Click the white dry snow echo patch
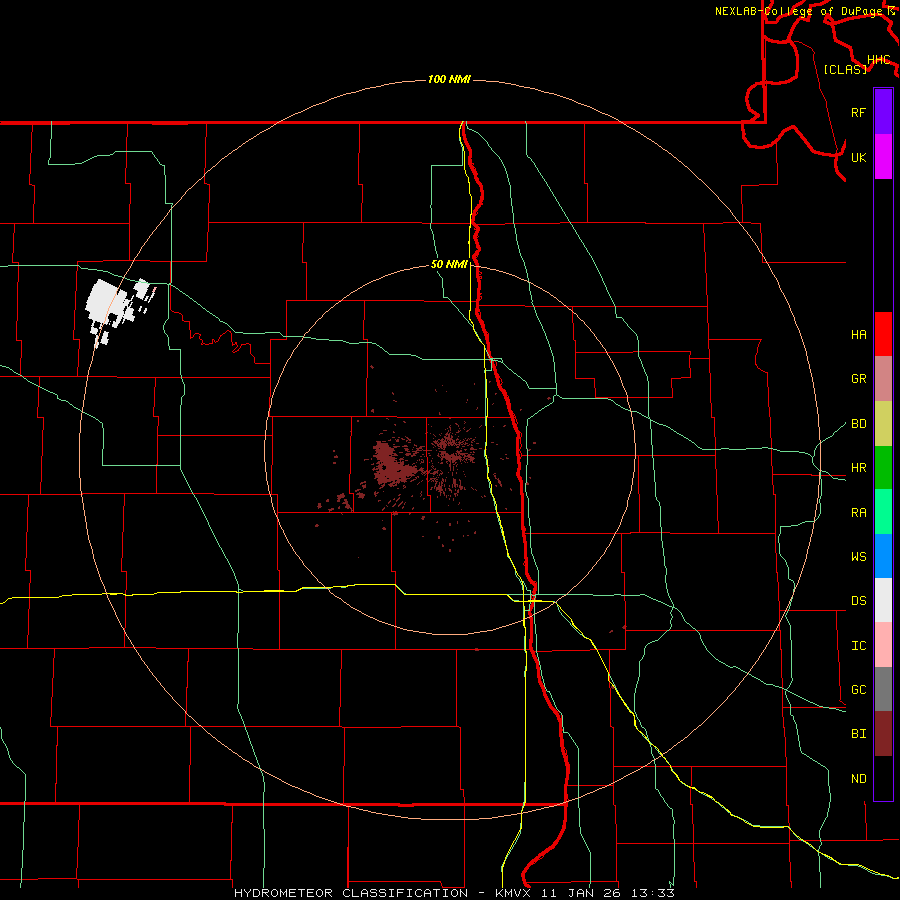The height and width of the screenshot is (900, 900). [x=109, y=305]
